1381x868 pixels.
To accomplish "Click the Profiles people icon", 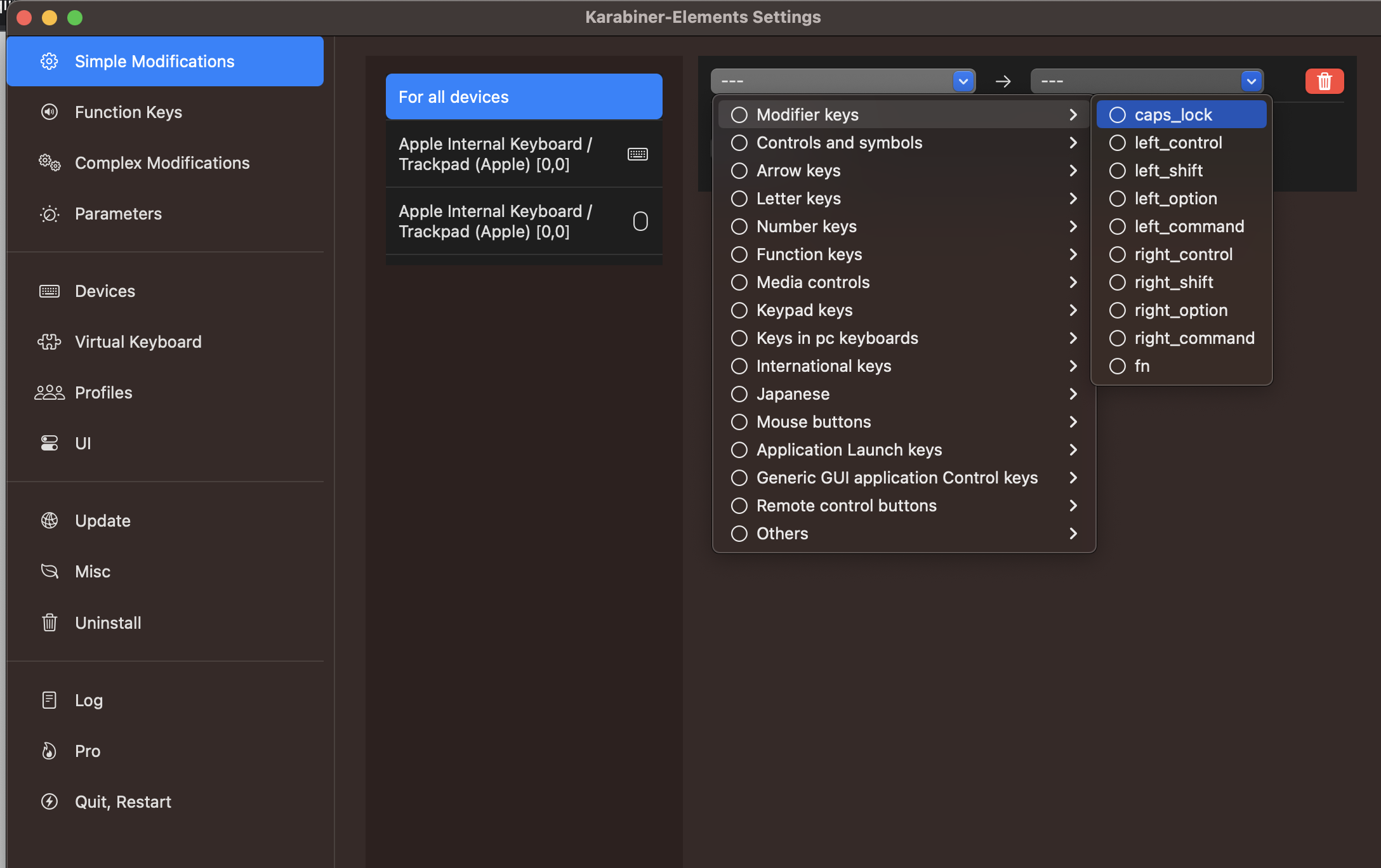I will click(x=50, y=393).
